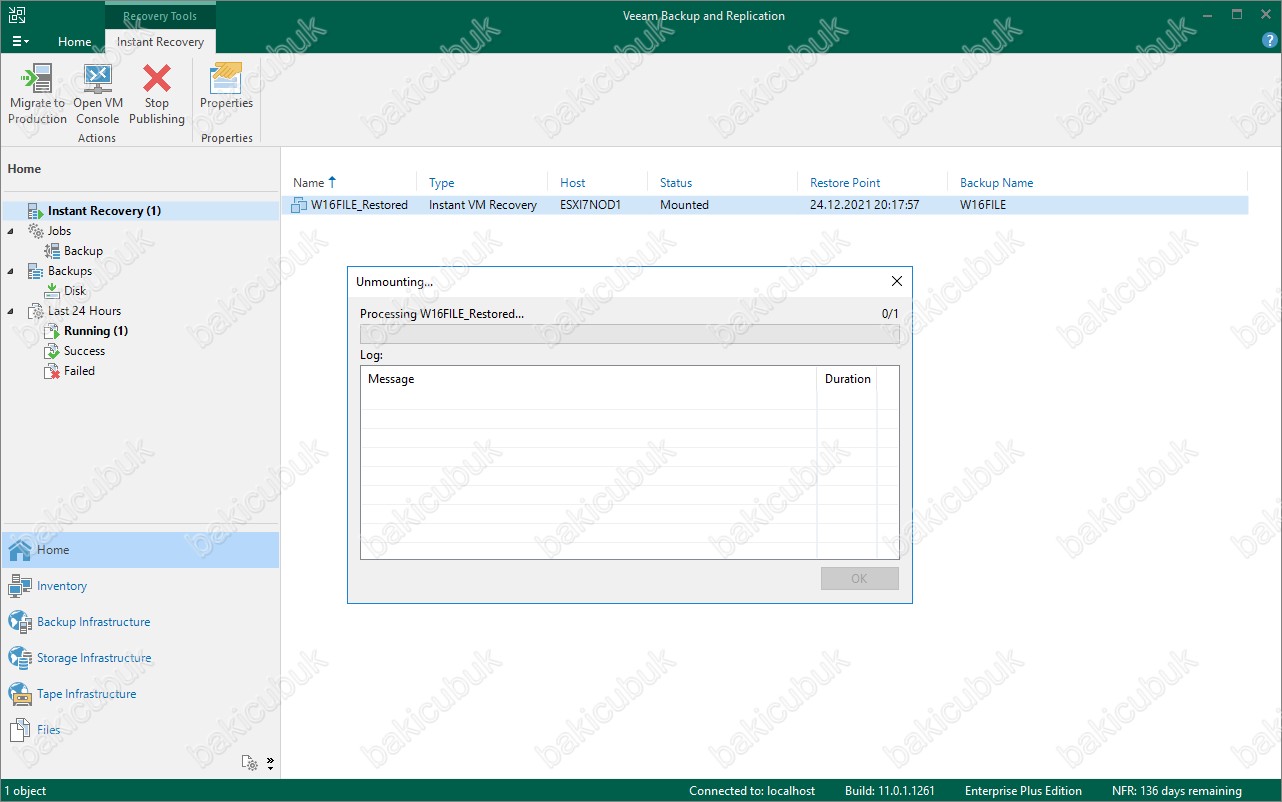Select Instant Recovery (1) tree node
The width and height of the screenshot is (1282, 802).
tap(104, 211)
